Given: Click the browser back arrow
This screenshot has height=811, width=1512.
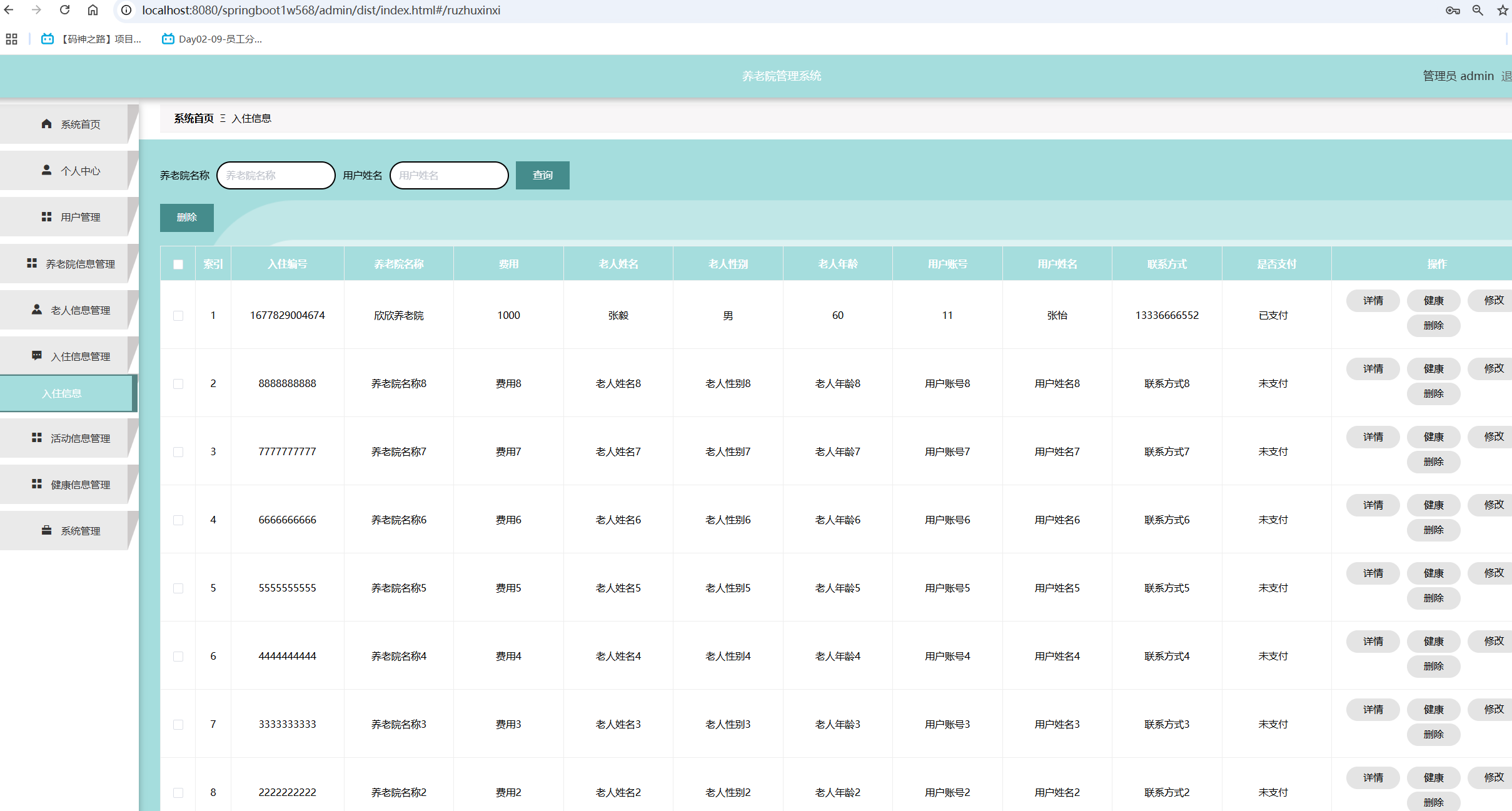Looking at the screenshot, I should (9, 10).
